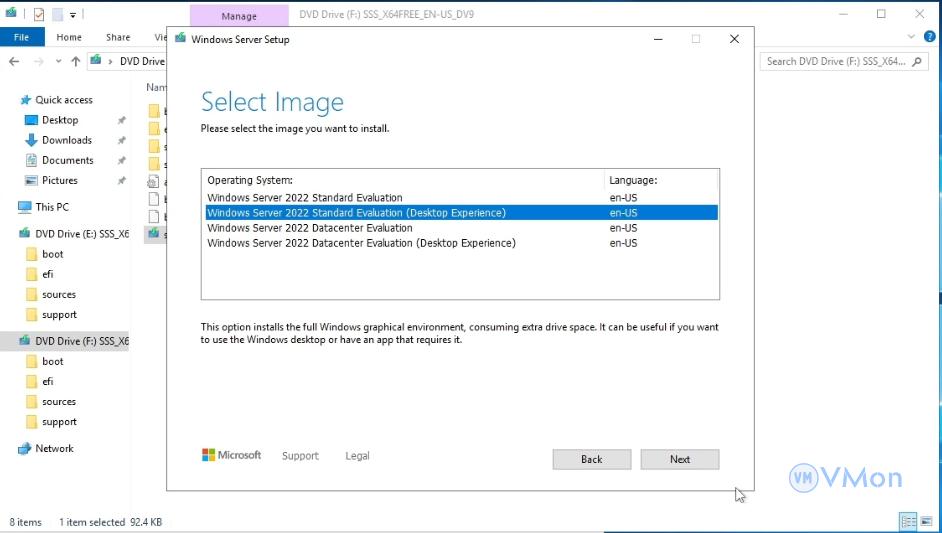
Task: Switch to the Share ribbon tab
Action: [118, 37]
